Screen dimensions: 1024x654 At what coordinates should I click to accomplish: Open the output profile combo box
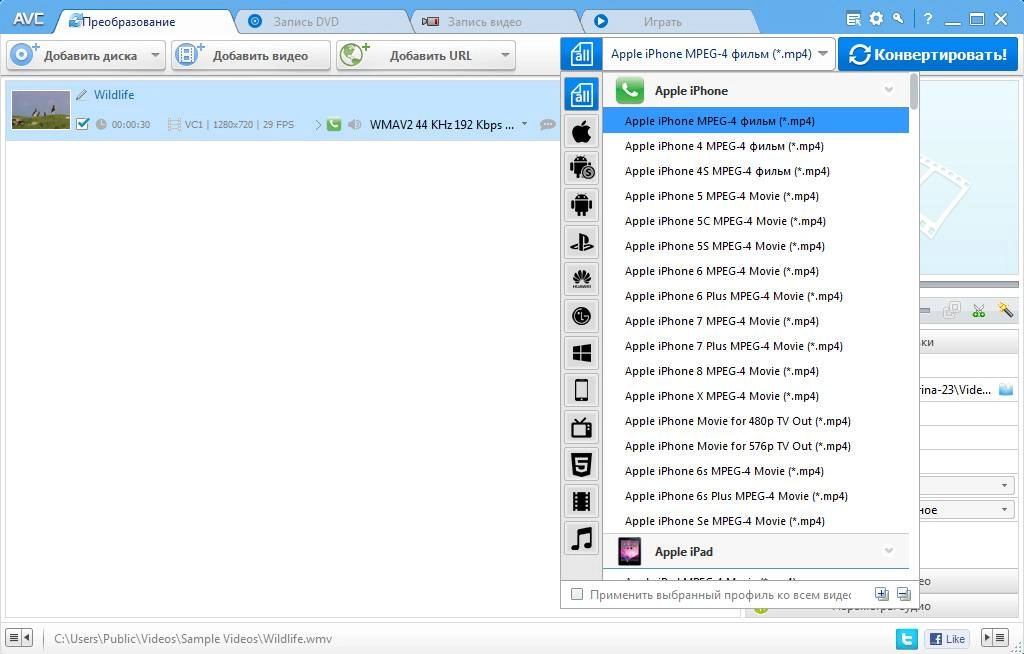(x=718, y=54)
